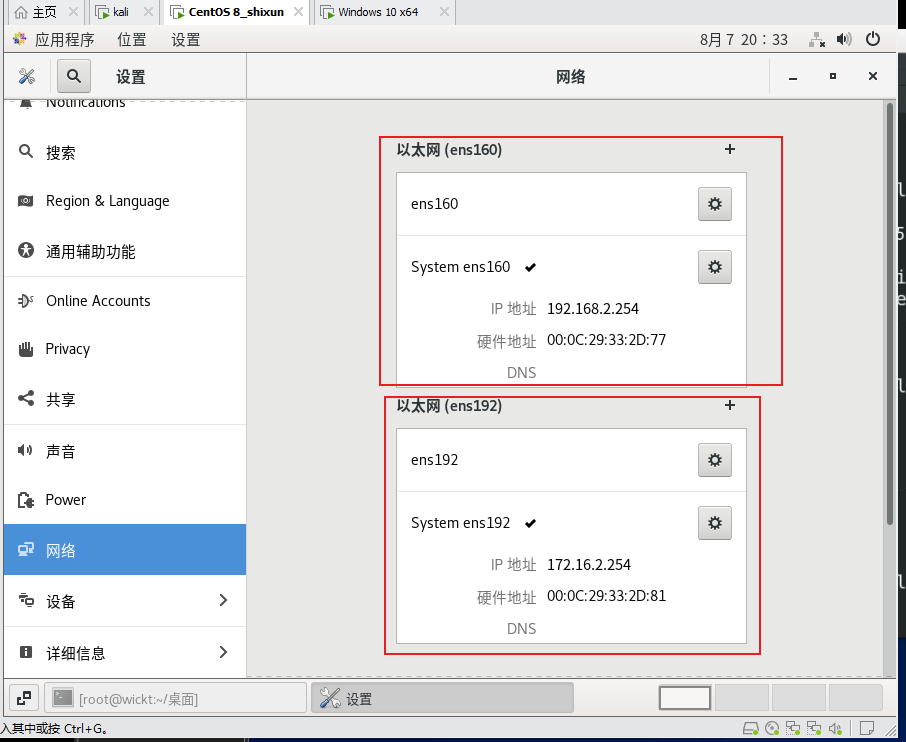This screenshot has width=906, height=742.
Task: Add a new connection profile to ens192
Action: point(730,405)
